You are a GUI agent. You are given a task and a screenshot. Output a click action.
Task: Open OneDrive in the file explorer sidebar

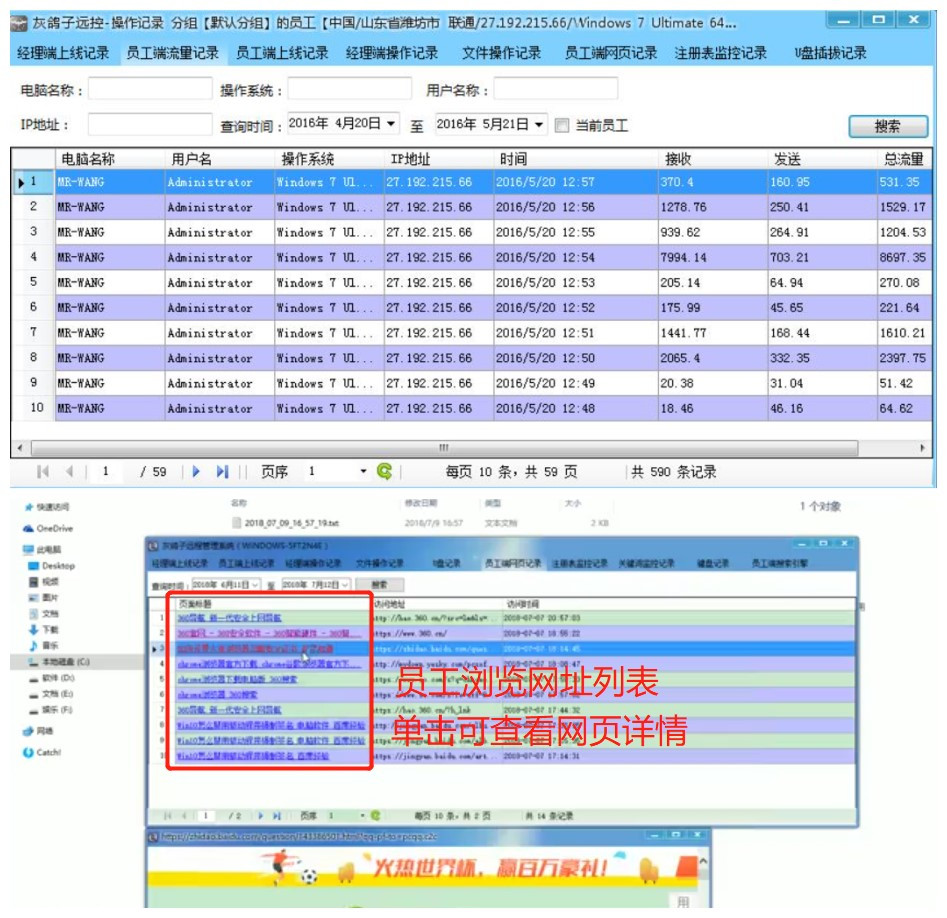pos(54,528)
